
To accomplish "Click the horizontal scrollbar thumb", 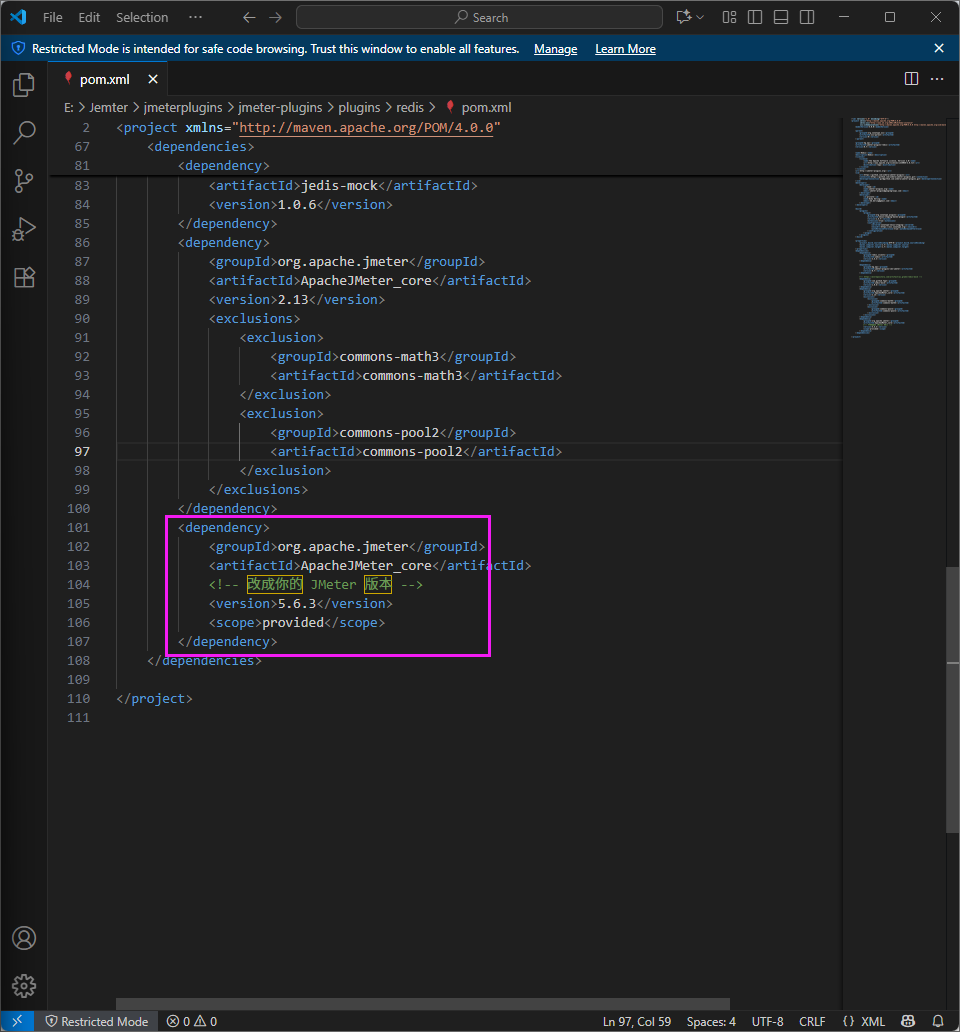I will 422,1004.
